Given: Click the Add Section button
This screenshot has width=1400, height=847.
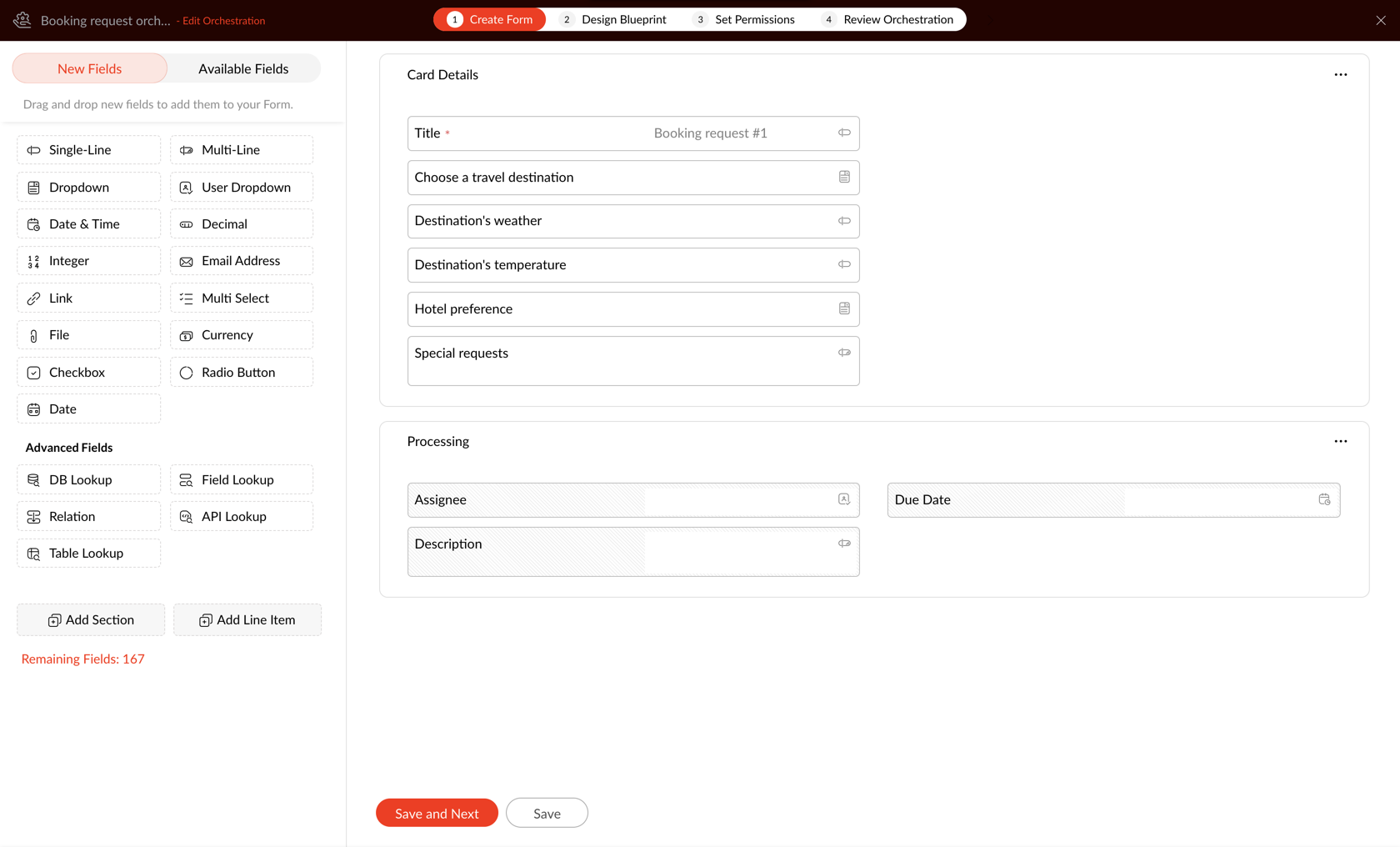Looking at the screenshot, I should [91, 619].
